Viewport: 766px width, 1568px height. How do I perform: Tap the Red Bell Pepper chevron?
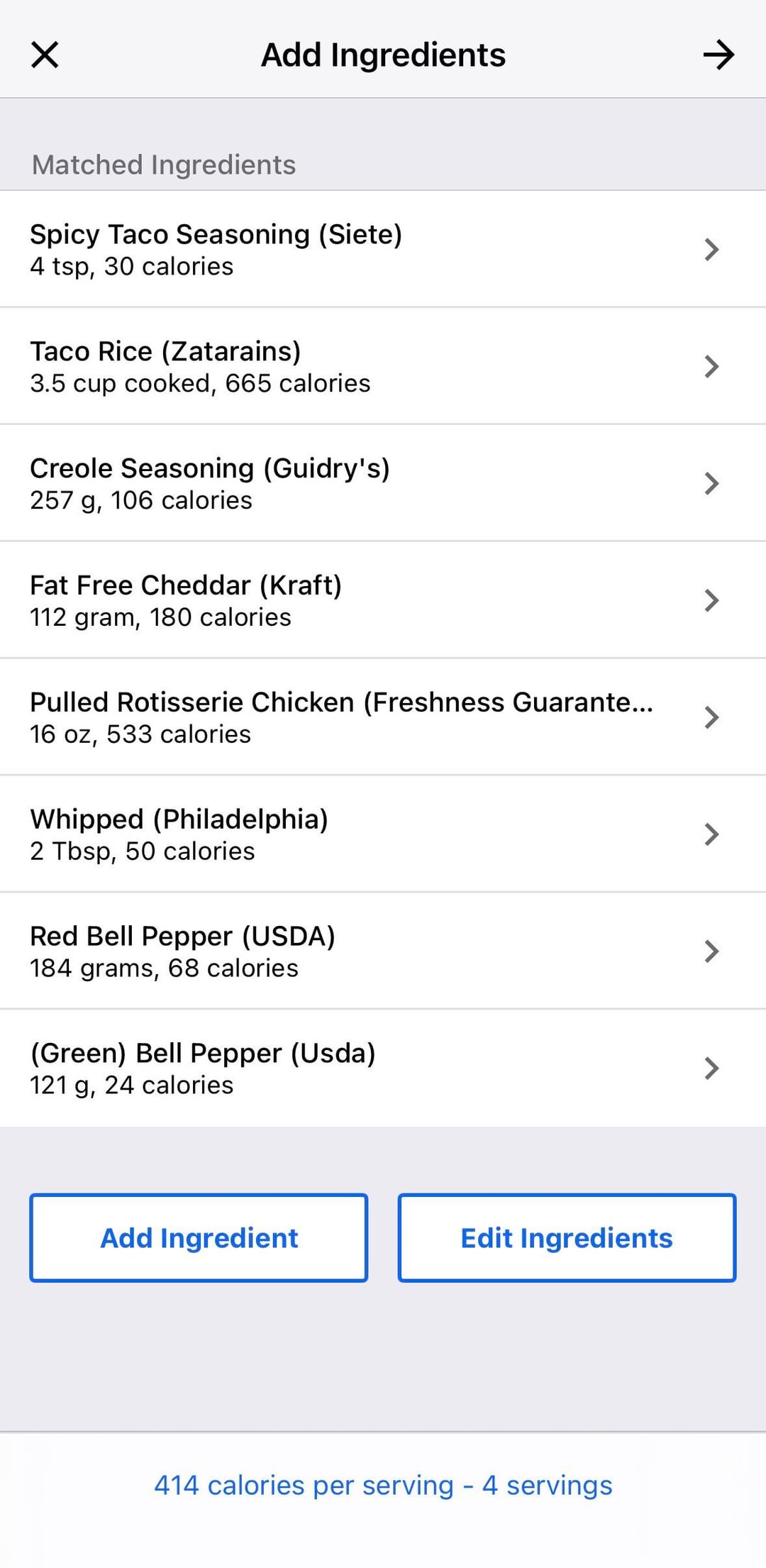711,951
